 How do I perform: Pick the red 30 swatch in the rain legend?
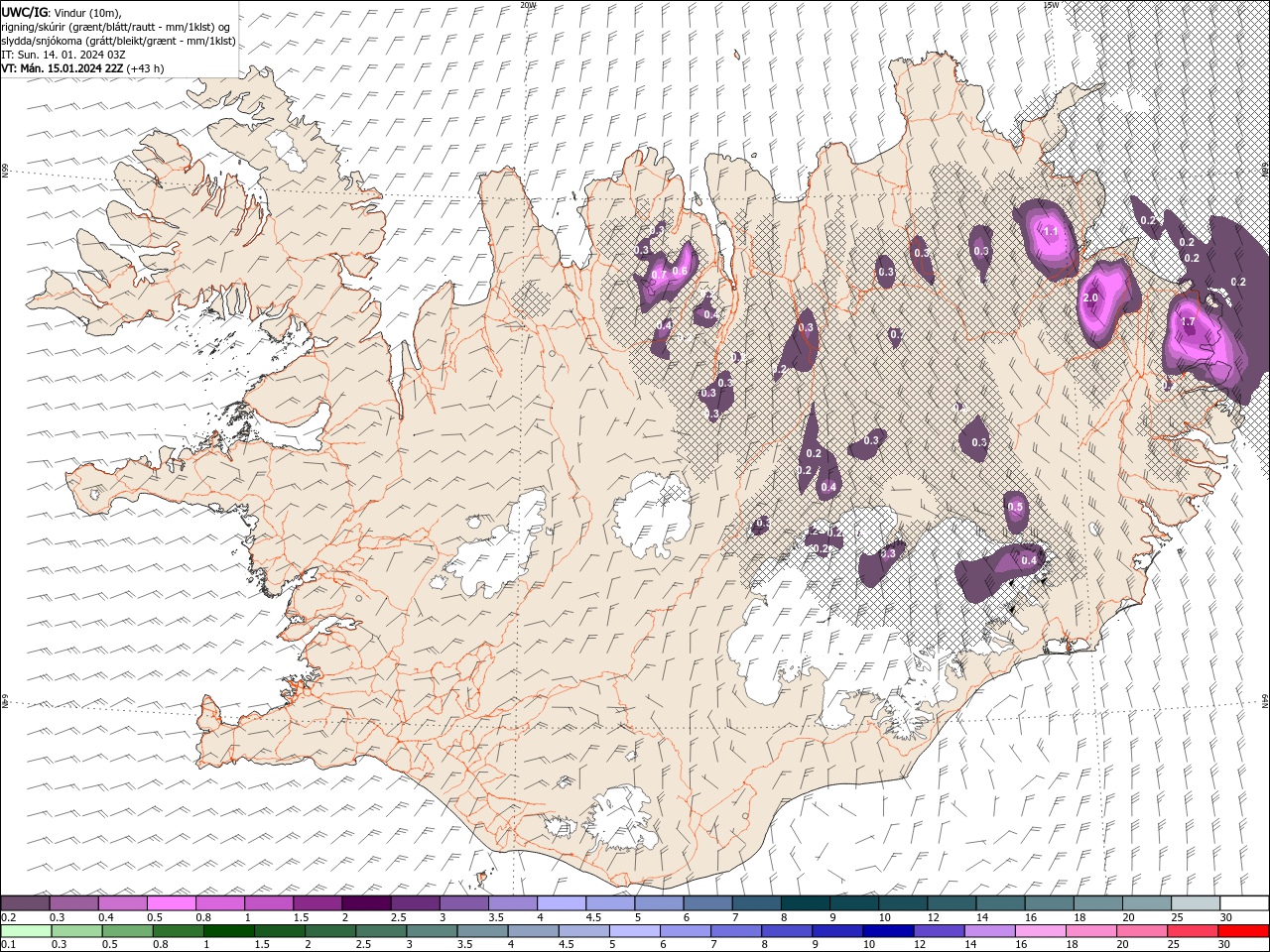pos(1244,931)
